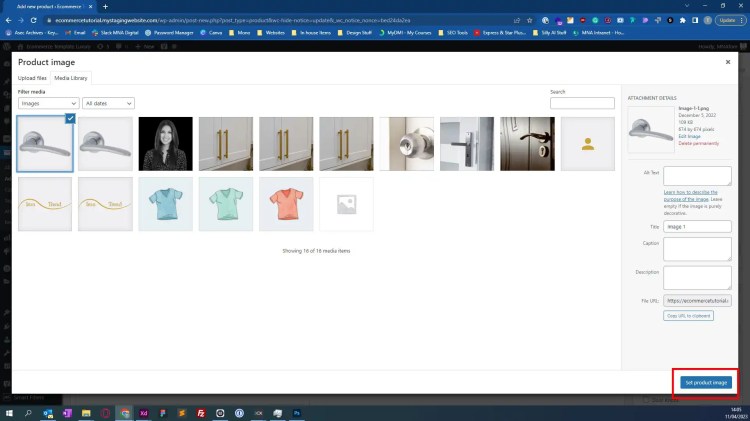Screen dimensions: 750x421
Task: Open the Email bookmark
Action: point(75,33)
